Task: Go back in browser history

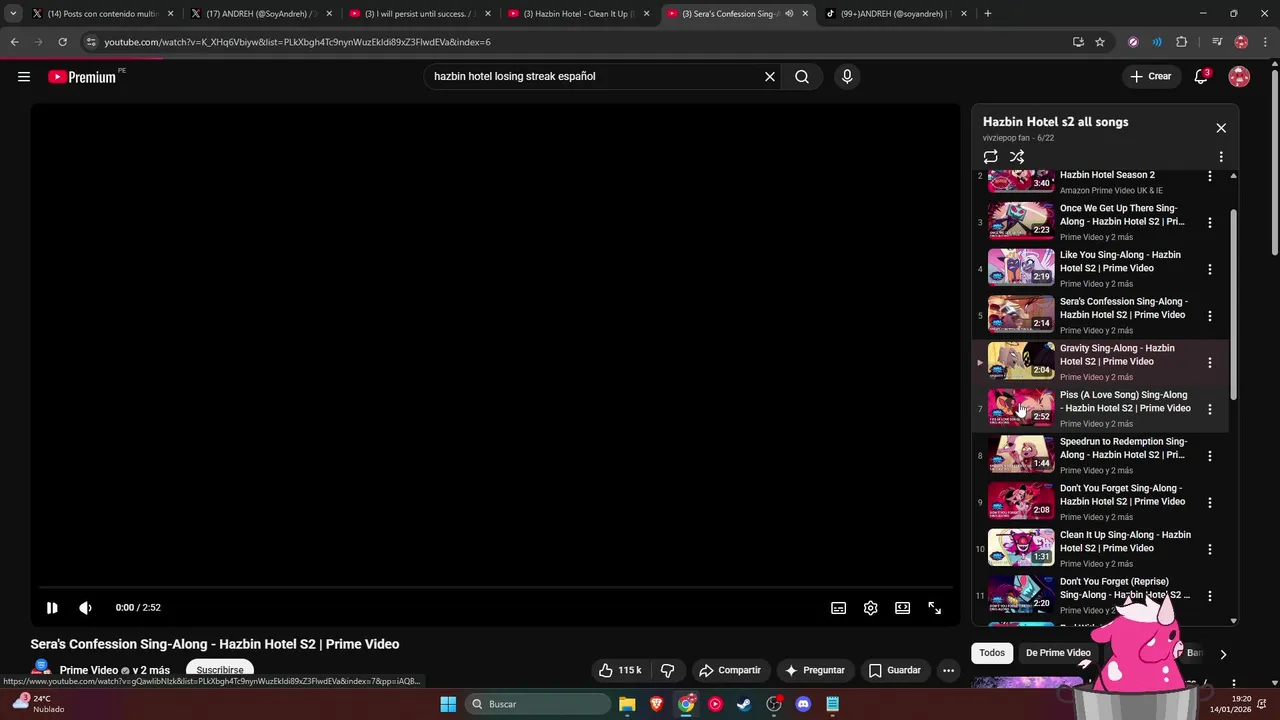Action: (14, 42)
